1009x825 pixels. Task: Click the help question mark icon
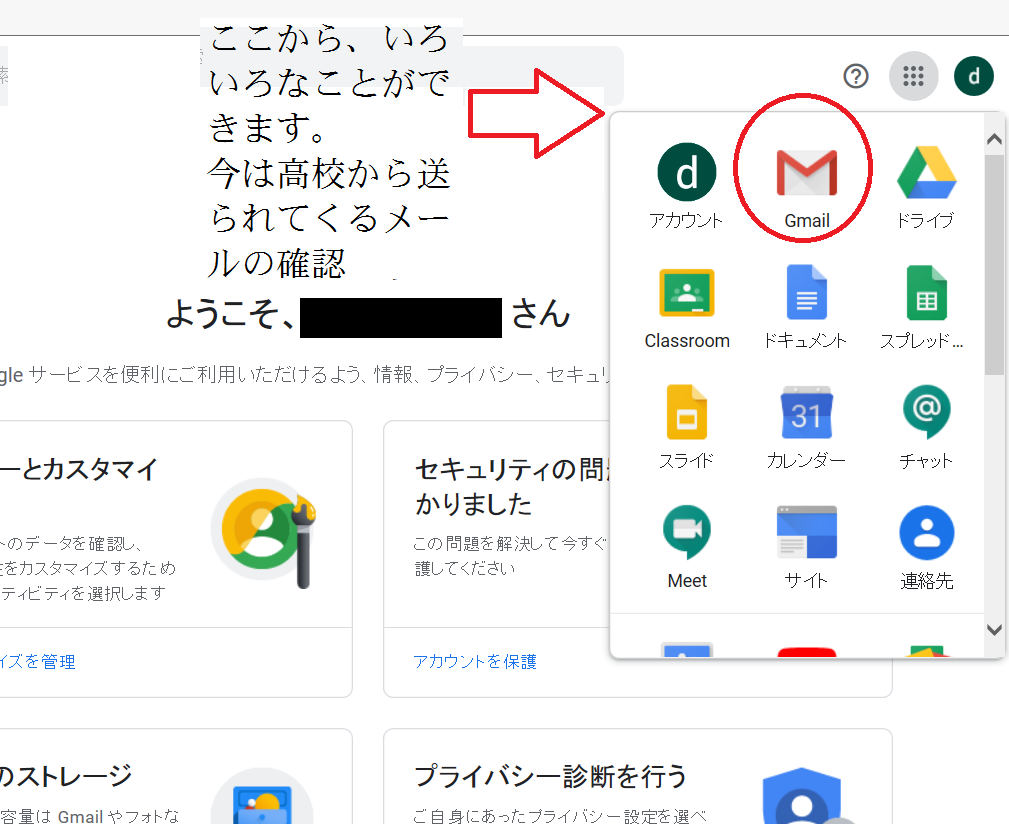point(856,77)
